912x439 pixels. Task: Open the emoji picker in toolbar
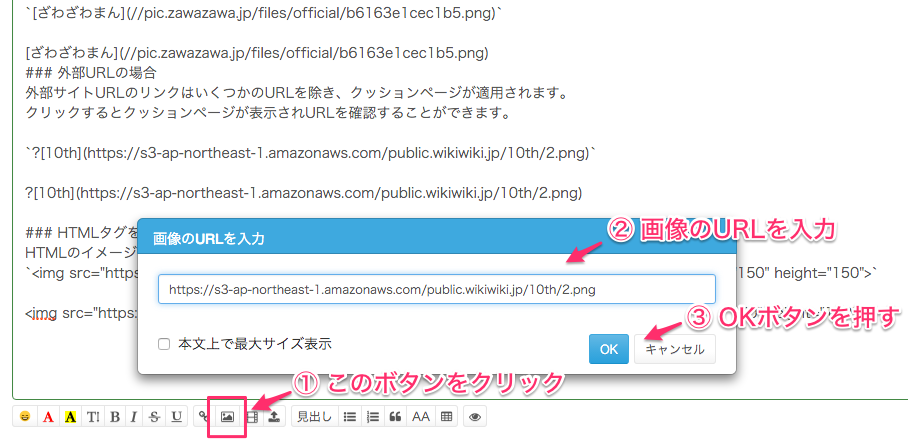click(x=23, y=417)
